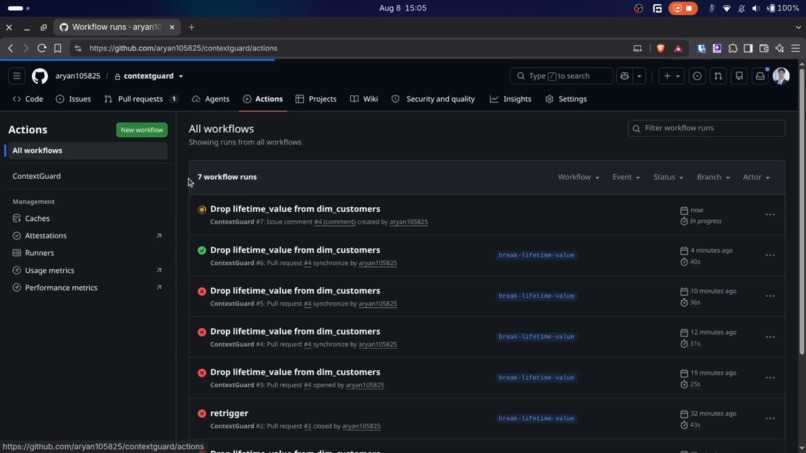Open the Issues circle icon in GitHub header
The height and width of the screenshot is (453, 806).
(697, 76)
